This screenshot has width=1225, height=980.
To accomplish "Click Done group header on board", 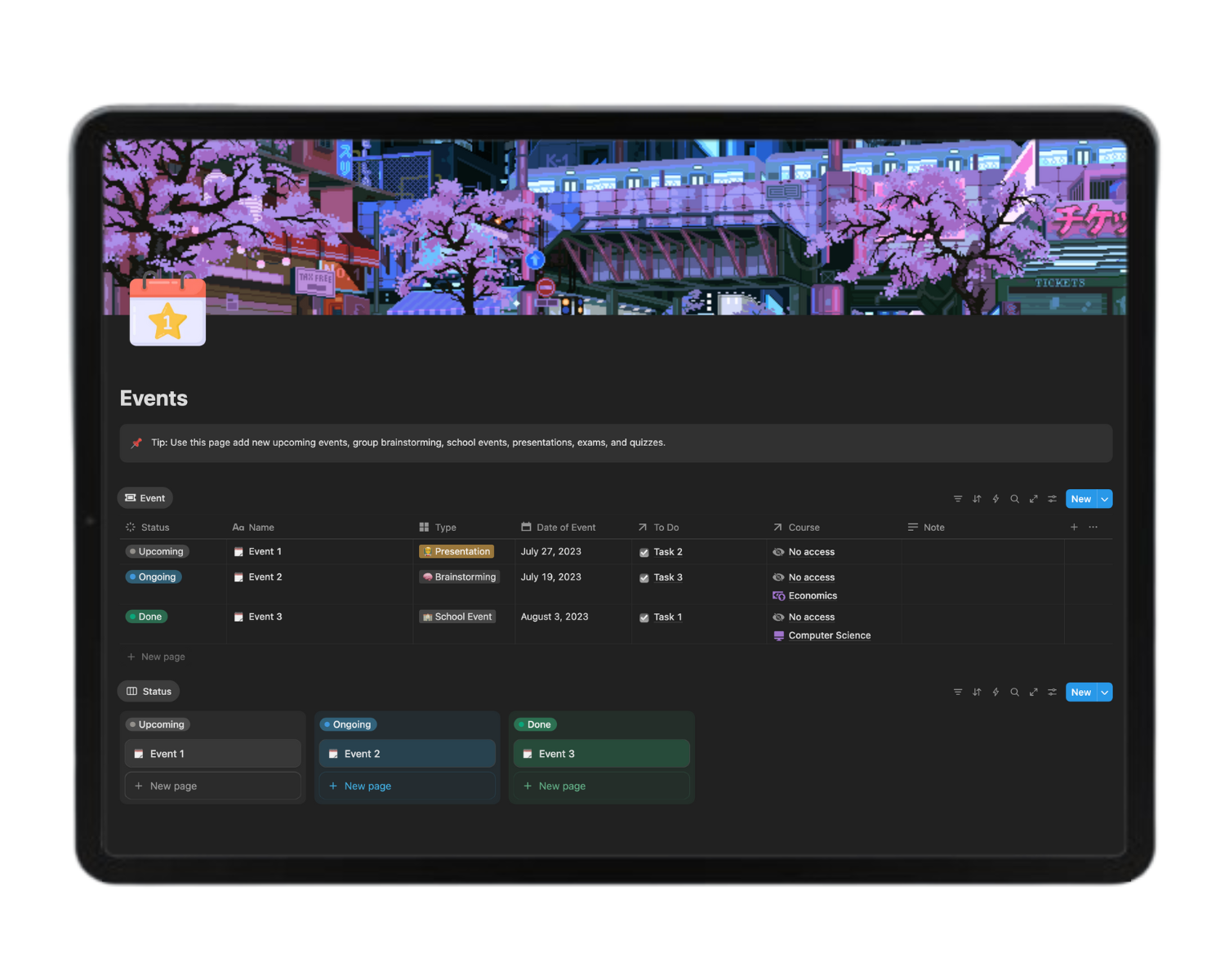I will pyautogui.click(x=536, y=725).
